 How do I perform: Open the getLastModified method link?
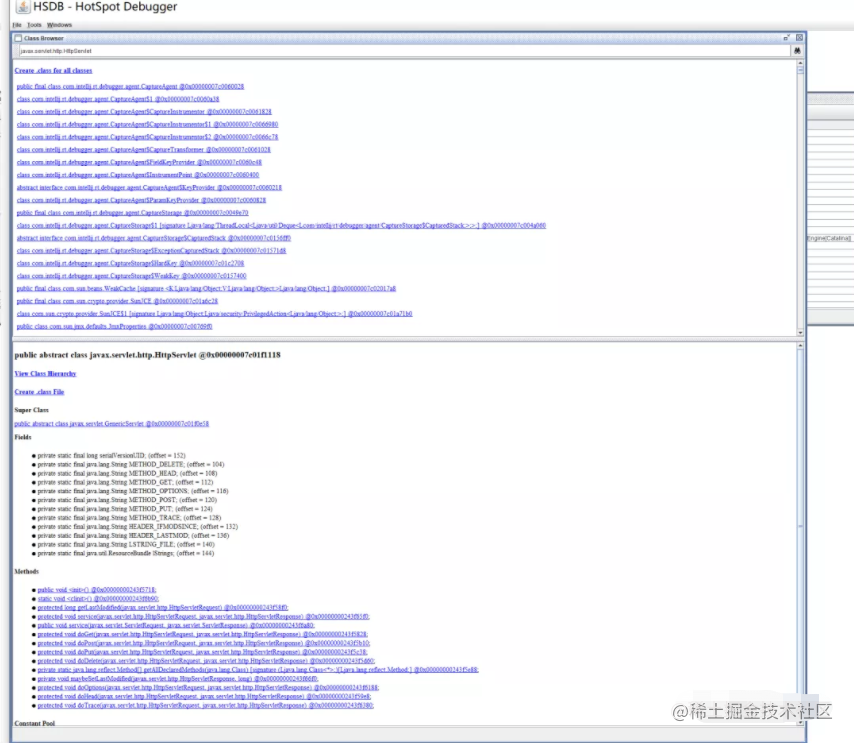163,607
